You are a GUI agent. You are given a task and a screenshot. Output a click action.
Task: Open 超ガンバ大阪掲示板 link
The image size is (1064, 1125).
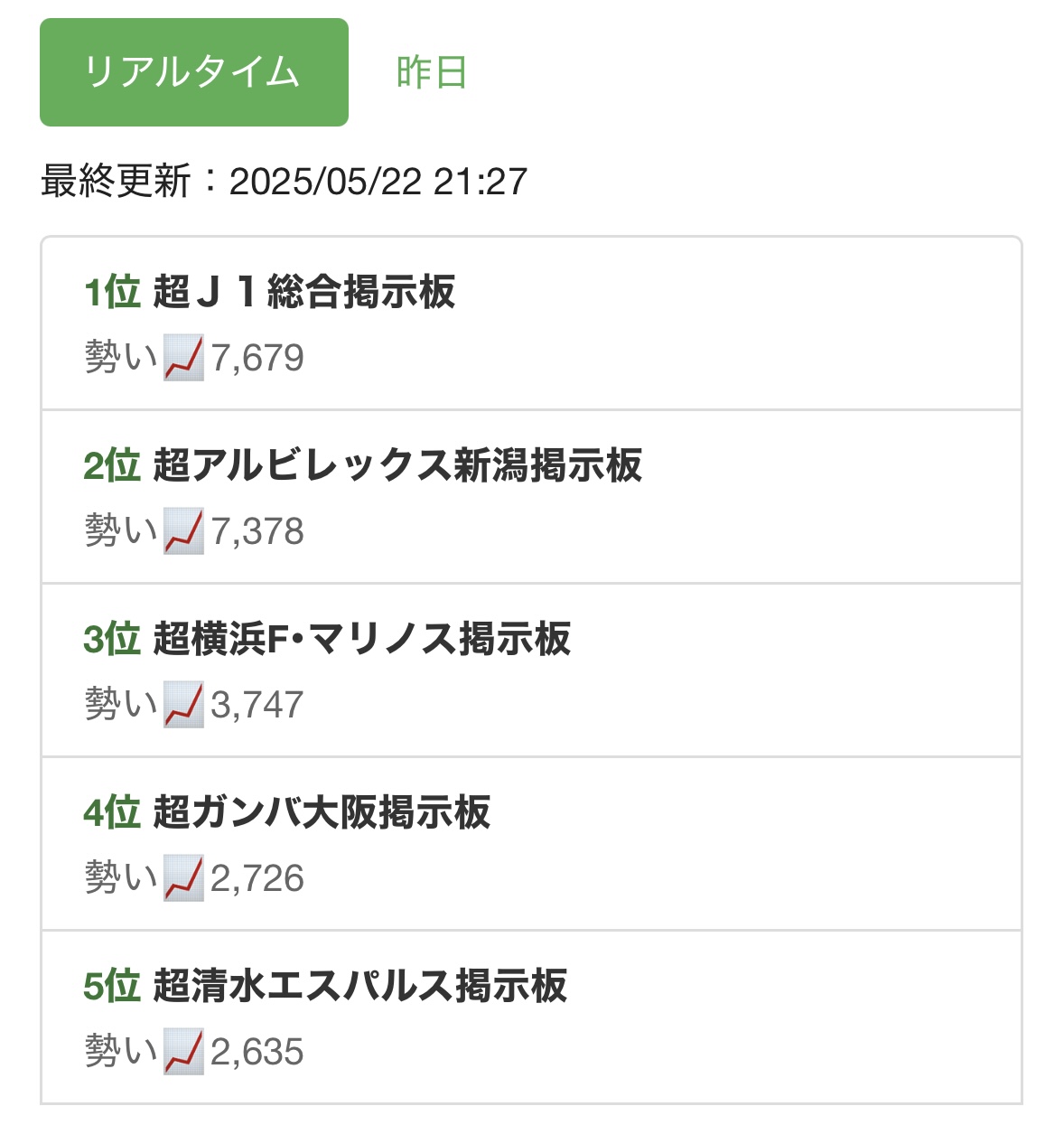tap(322, 812)
